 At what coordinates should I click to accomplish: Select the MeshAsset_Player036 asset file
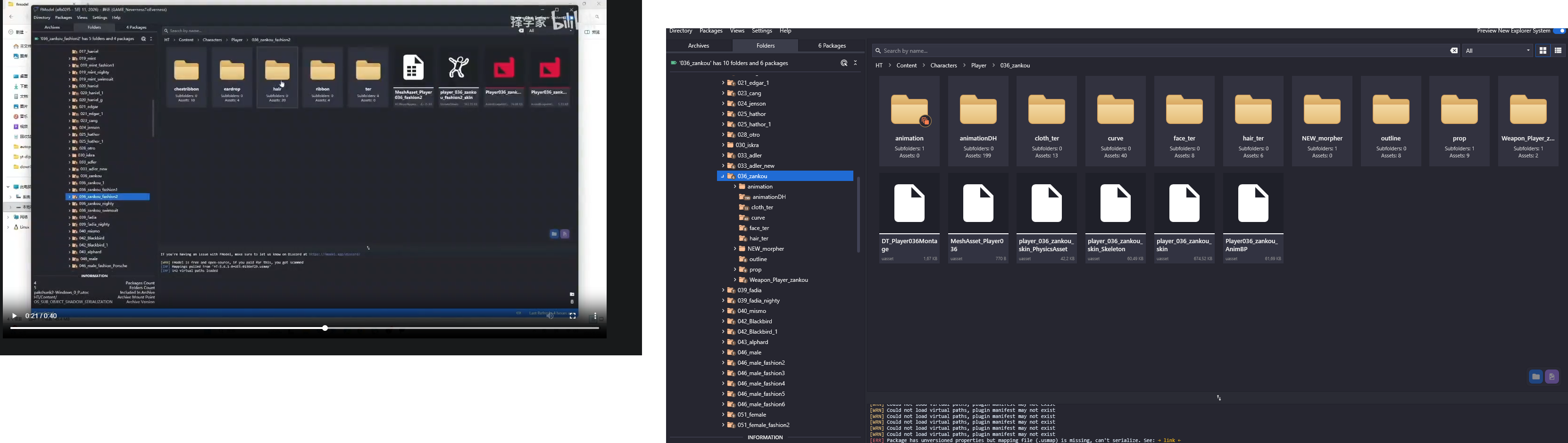pyautogui.click(x=978, y=219)
